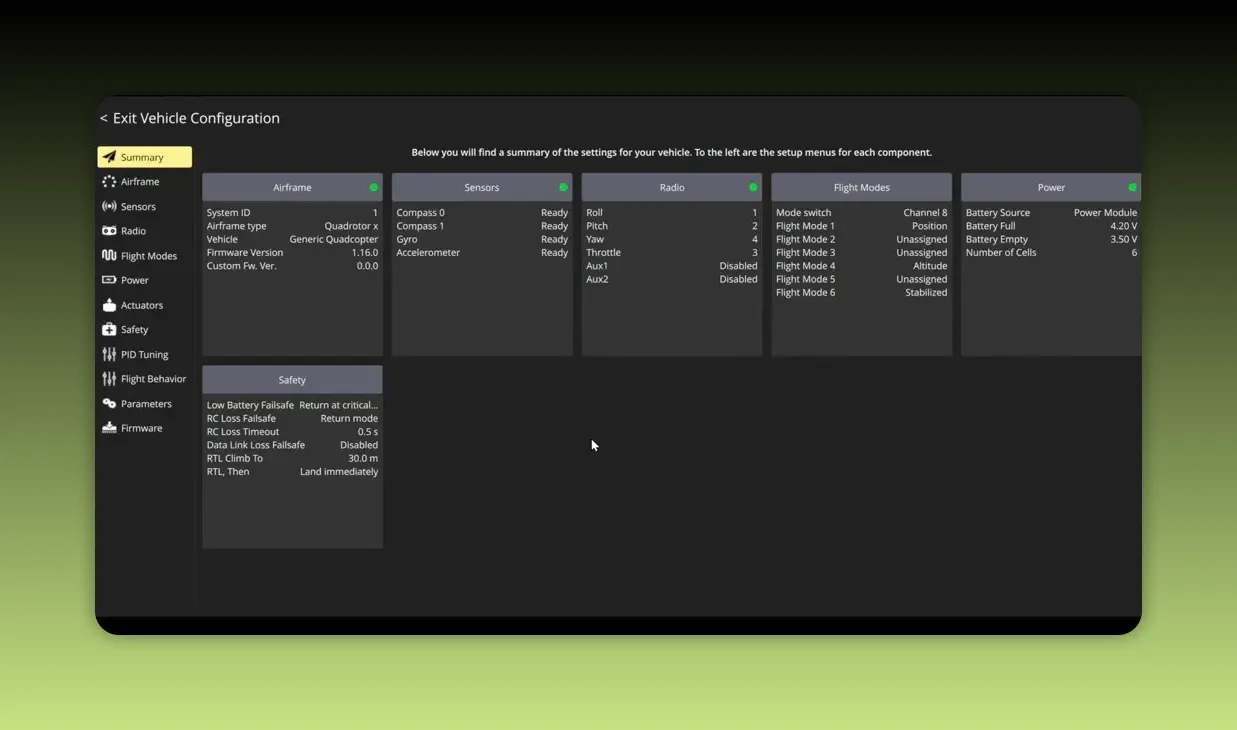Image resolution: width=1237 pixels, height=730 pixels.
Task: Expand the Safety summary panel
Action: (x=292, y=379)
